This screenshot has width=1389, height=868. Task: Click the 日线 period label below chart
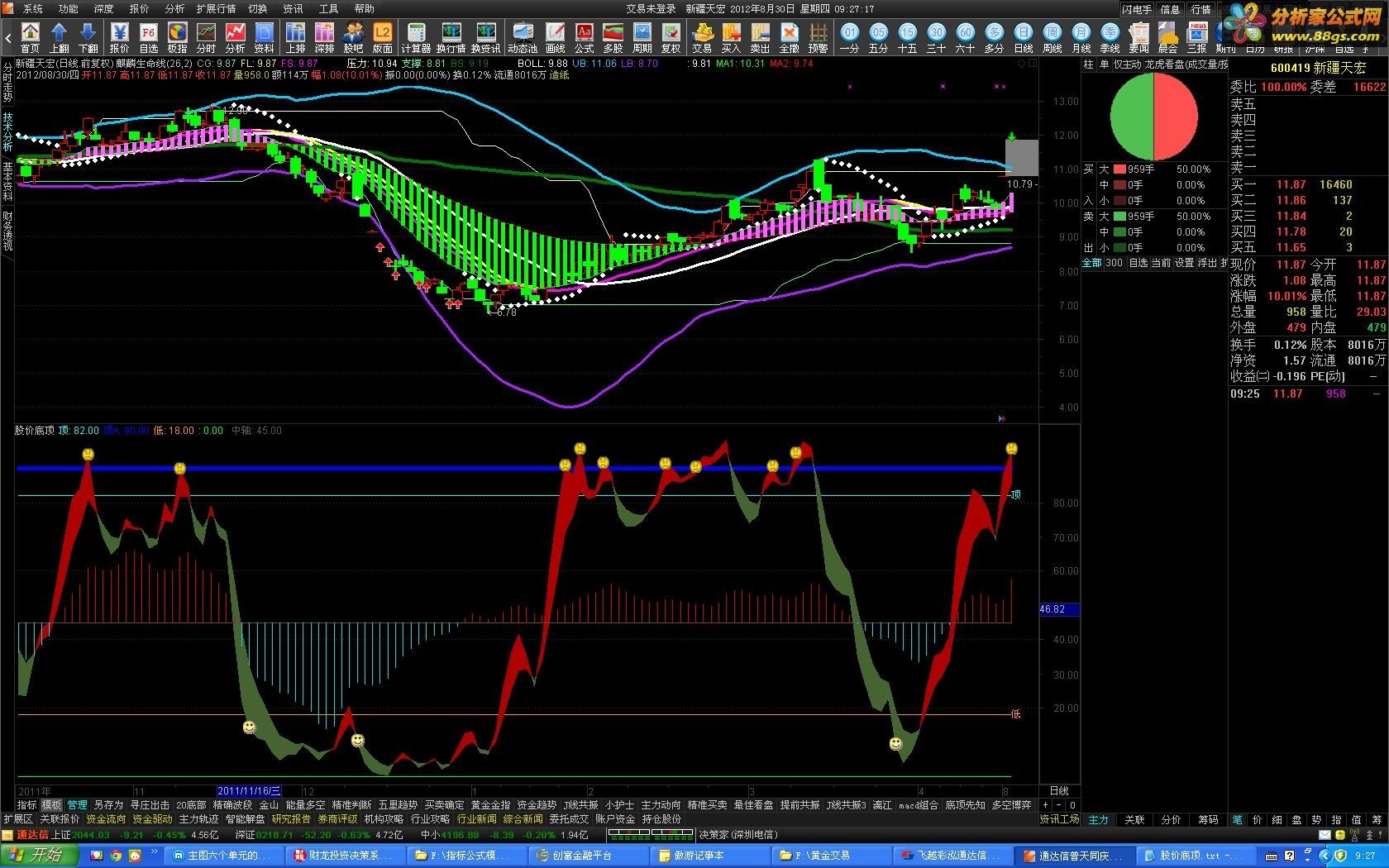point(1059,791)
